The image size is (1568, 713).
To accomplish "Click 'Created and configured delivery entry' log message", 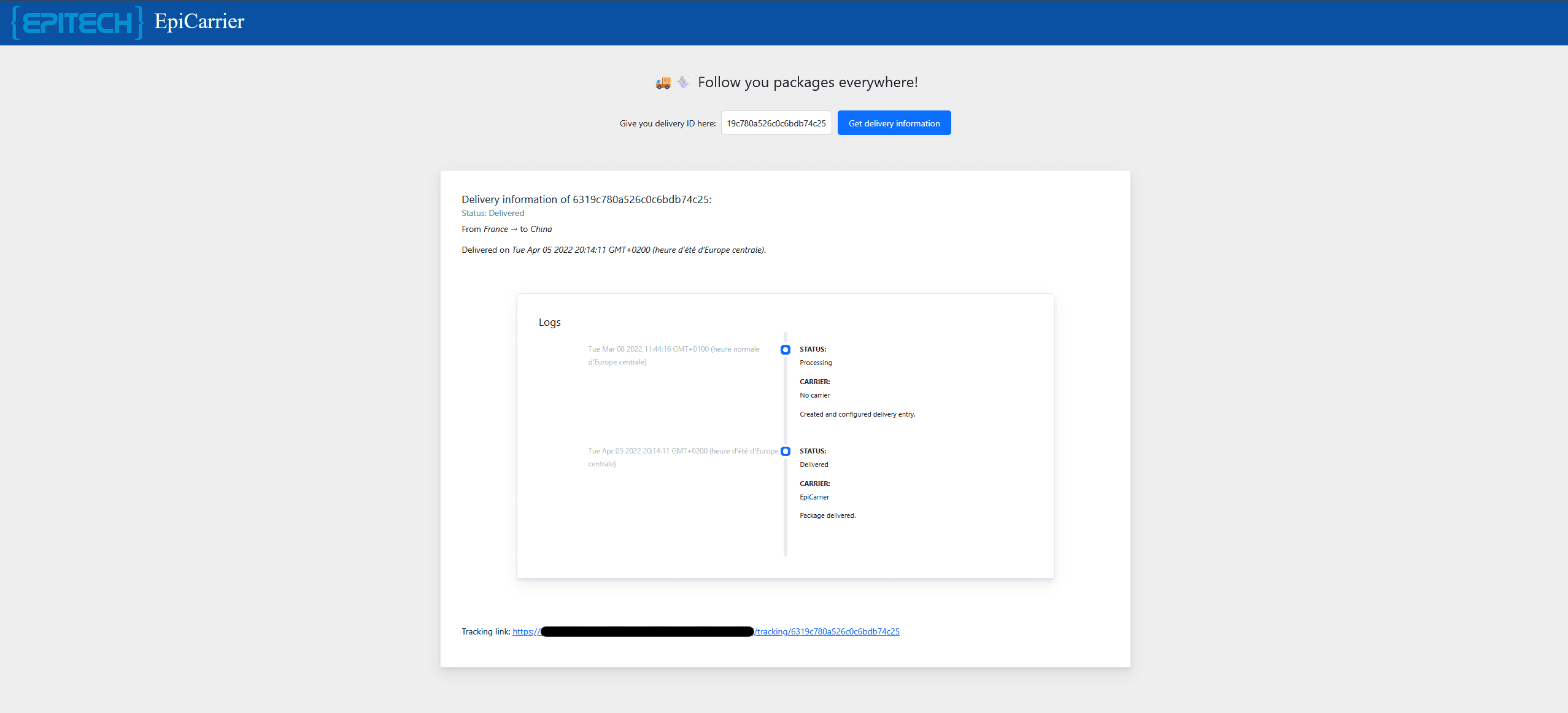I will 857,415.
